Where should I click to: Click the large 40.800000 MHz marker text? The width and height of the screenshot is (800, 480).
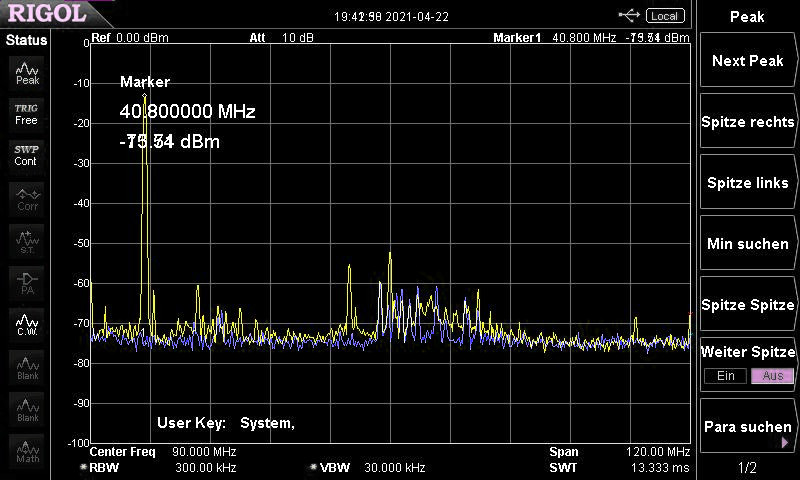(187, 111)
